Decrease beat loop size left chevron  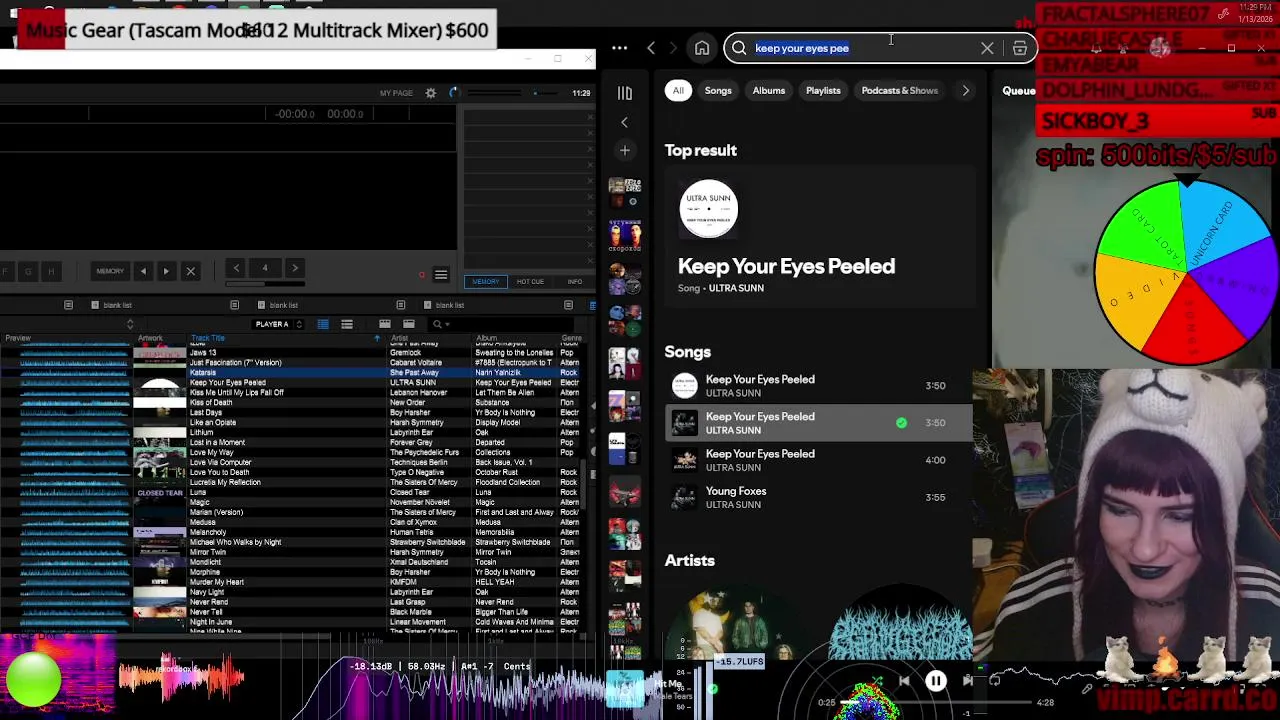(x=236, y=268)
